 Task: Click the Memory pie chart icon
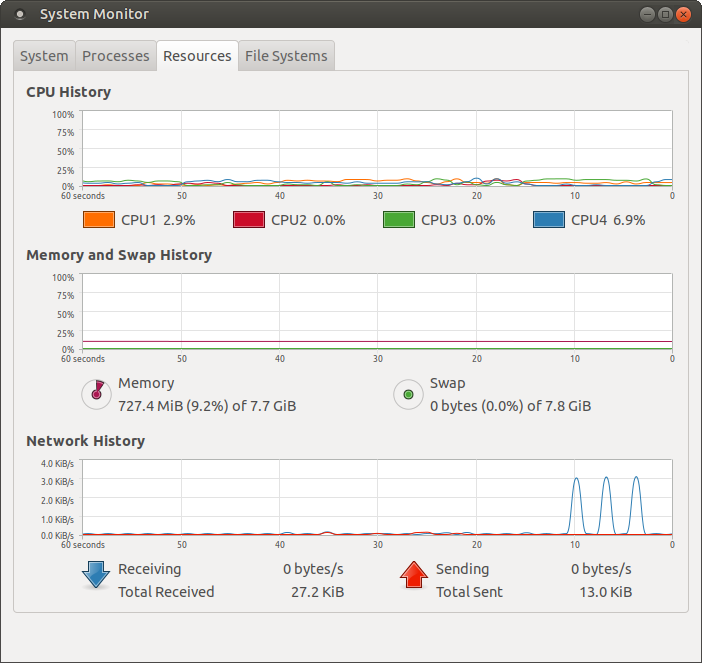tap(96, 395)
